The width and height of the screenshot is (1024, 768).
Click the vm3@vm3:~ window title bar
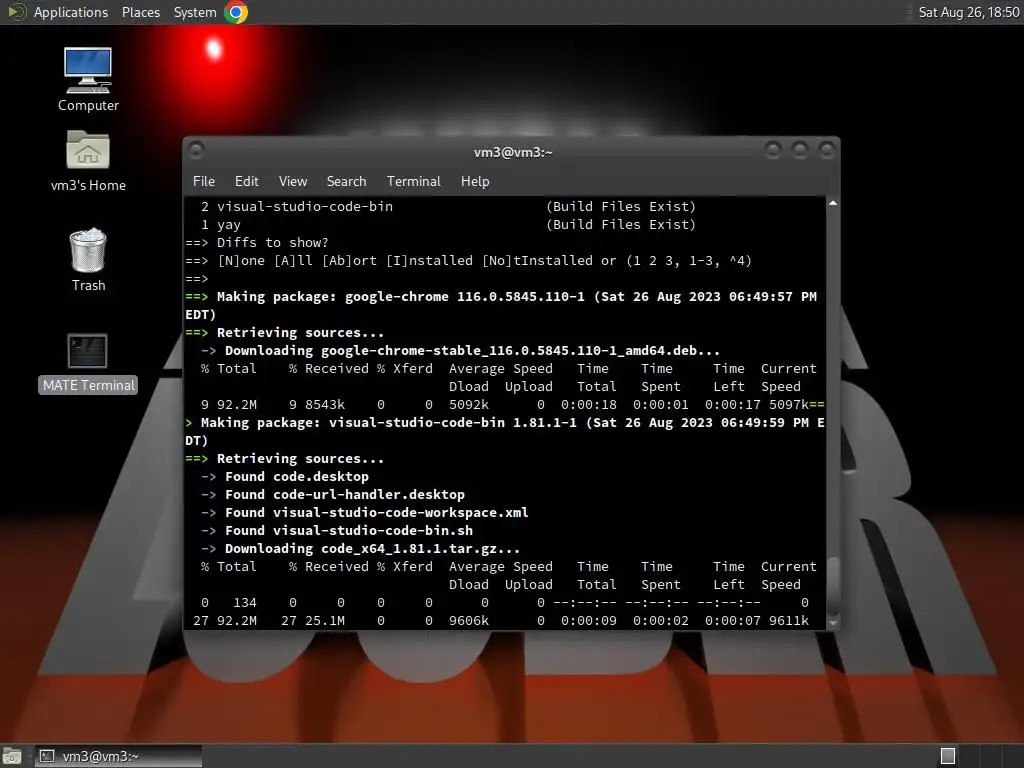pos(513,152)
